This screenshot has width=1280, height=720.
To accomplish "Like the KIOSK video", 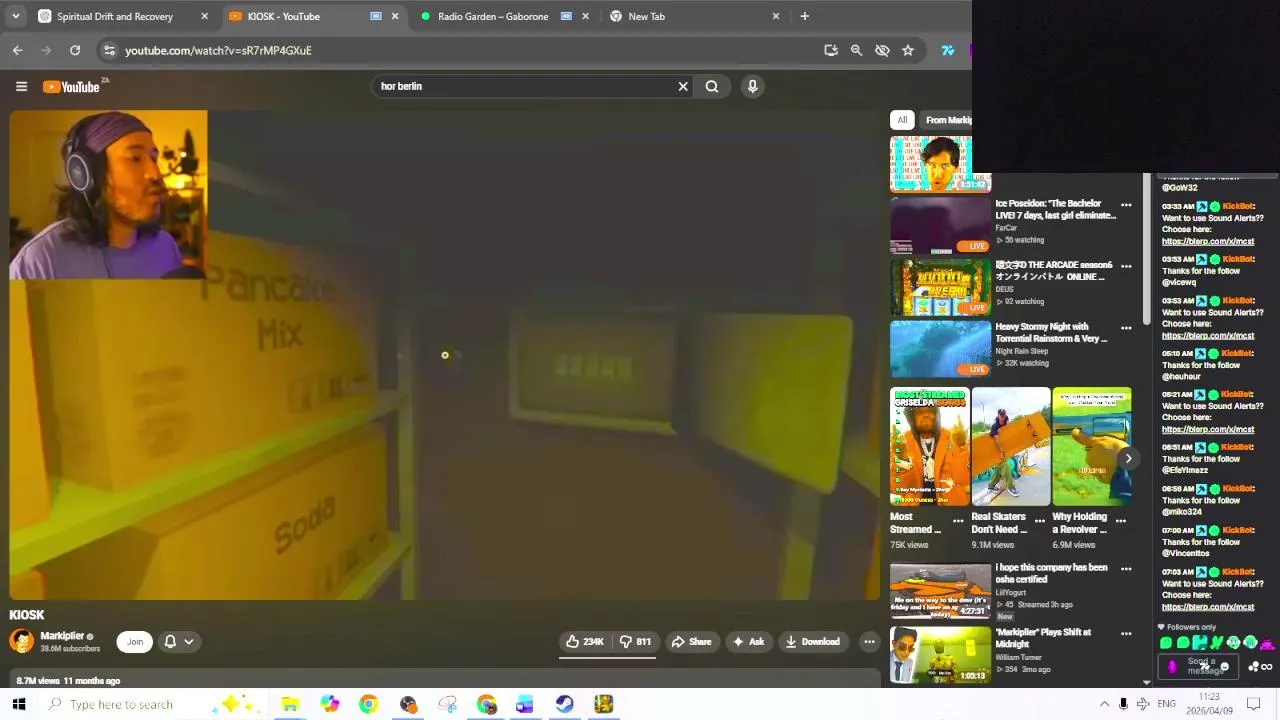I will click(x=585, y=642).
